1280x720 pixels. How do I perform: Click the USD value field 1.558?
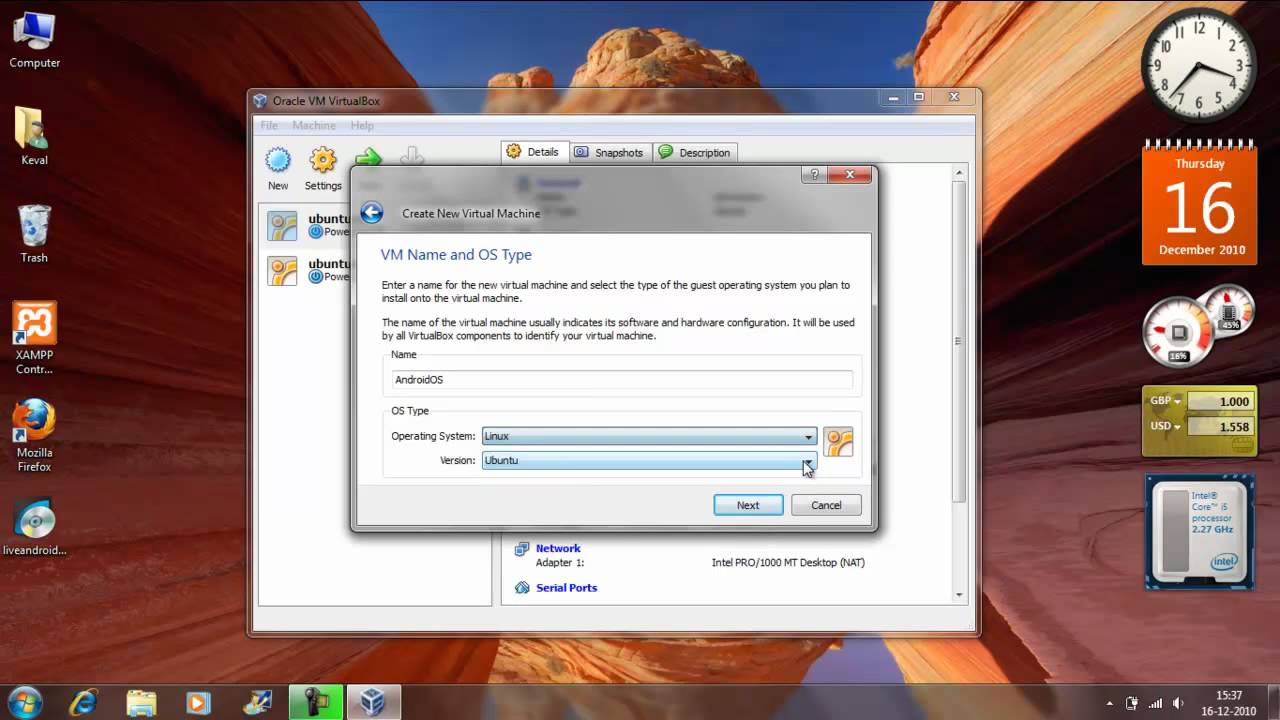(x=1220, y=426)
